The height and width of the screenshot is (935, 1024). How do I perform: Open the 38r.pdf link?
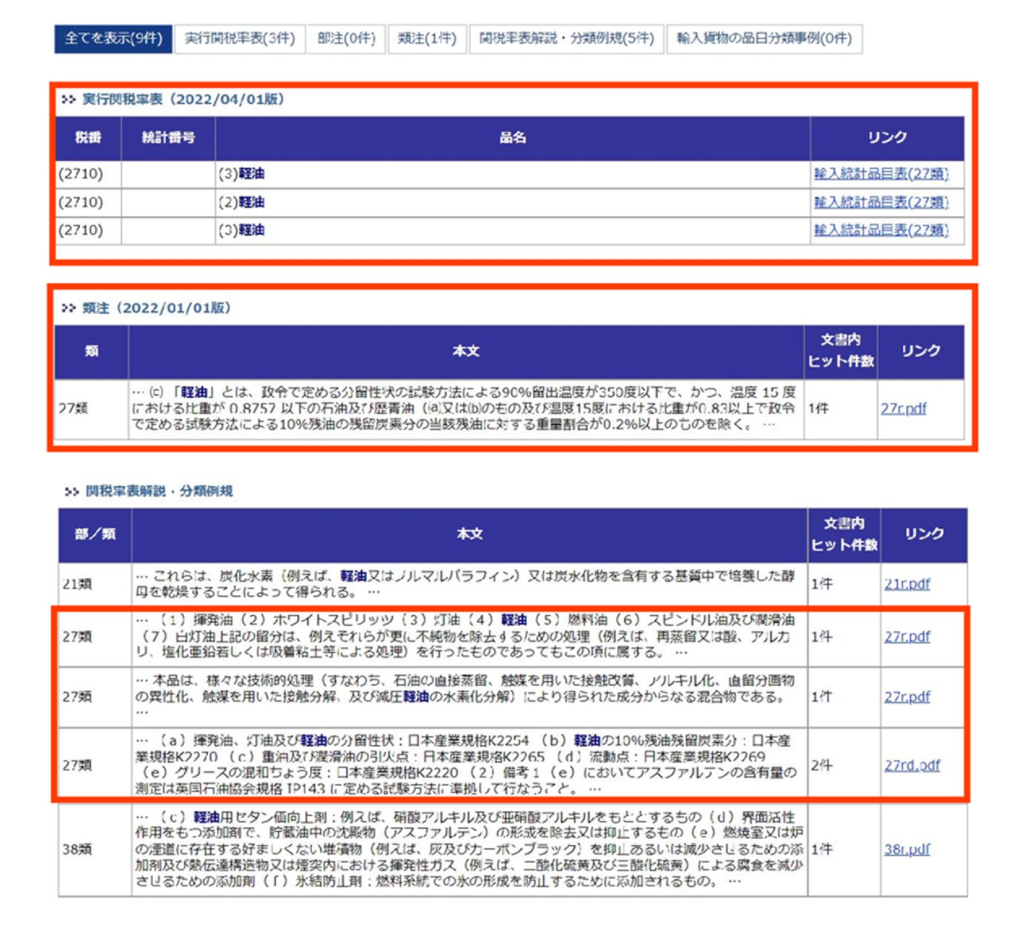coord(907,849)
